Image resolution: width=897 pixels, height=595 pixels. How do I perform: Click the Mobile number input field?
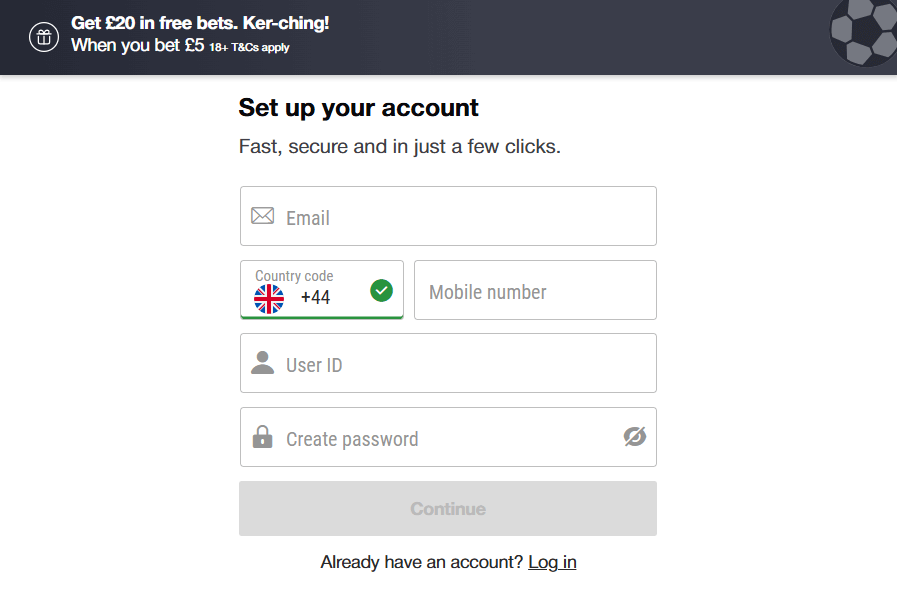point(535,290)
